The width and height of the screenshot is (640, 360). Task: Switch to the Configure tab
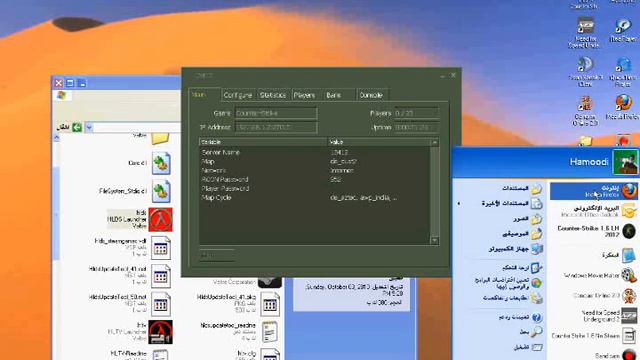point(238,95)
